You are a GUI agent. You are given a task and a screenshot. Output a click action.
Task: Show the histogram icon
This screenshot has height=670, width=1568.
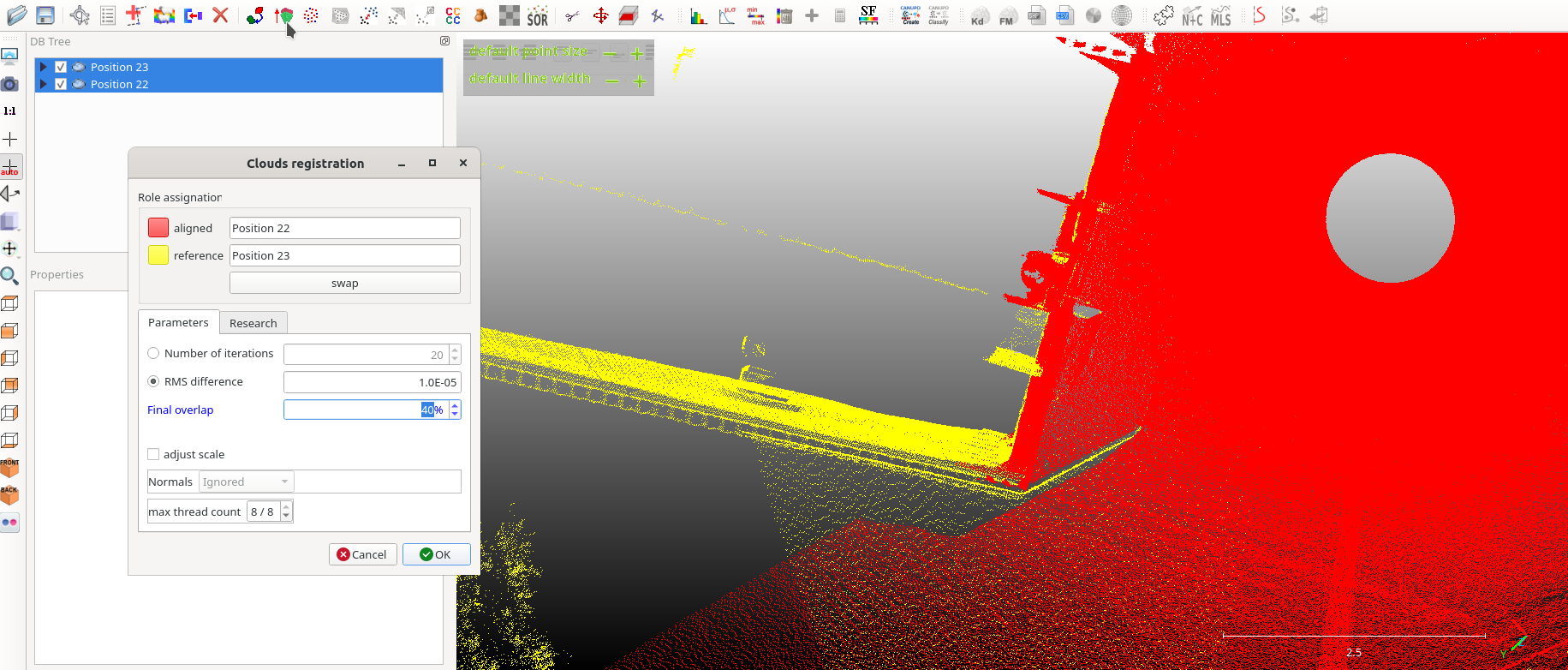coord(699,15)
